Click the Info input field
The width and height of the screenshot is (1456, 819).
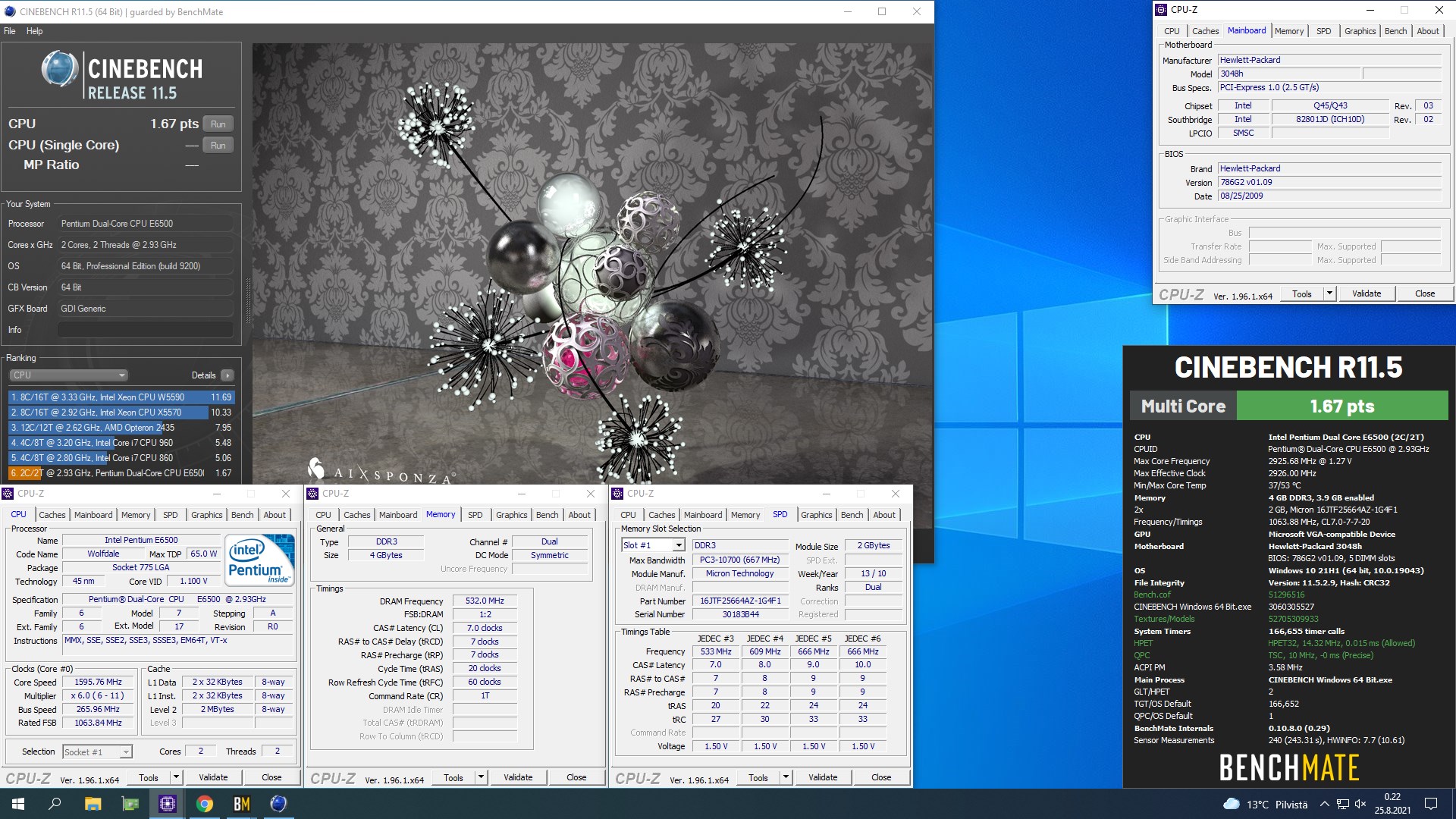[x=146, y=330]
